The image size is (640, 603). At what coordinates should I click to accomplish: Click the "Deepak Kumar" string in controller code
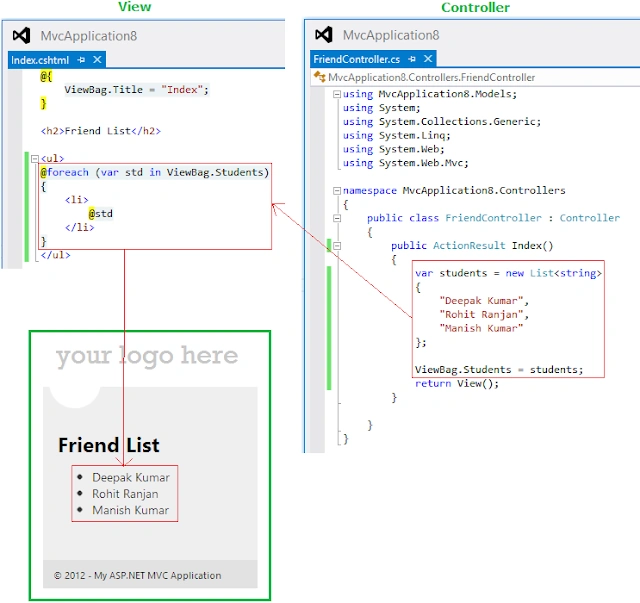(x=481, y=301)
